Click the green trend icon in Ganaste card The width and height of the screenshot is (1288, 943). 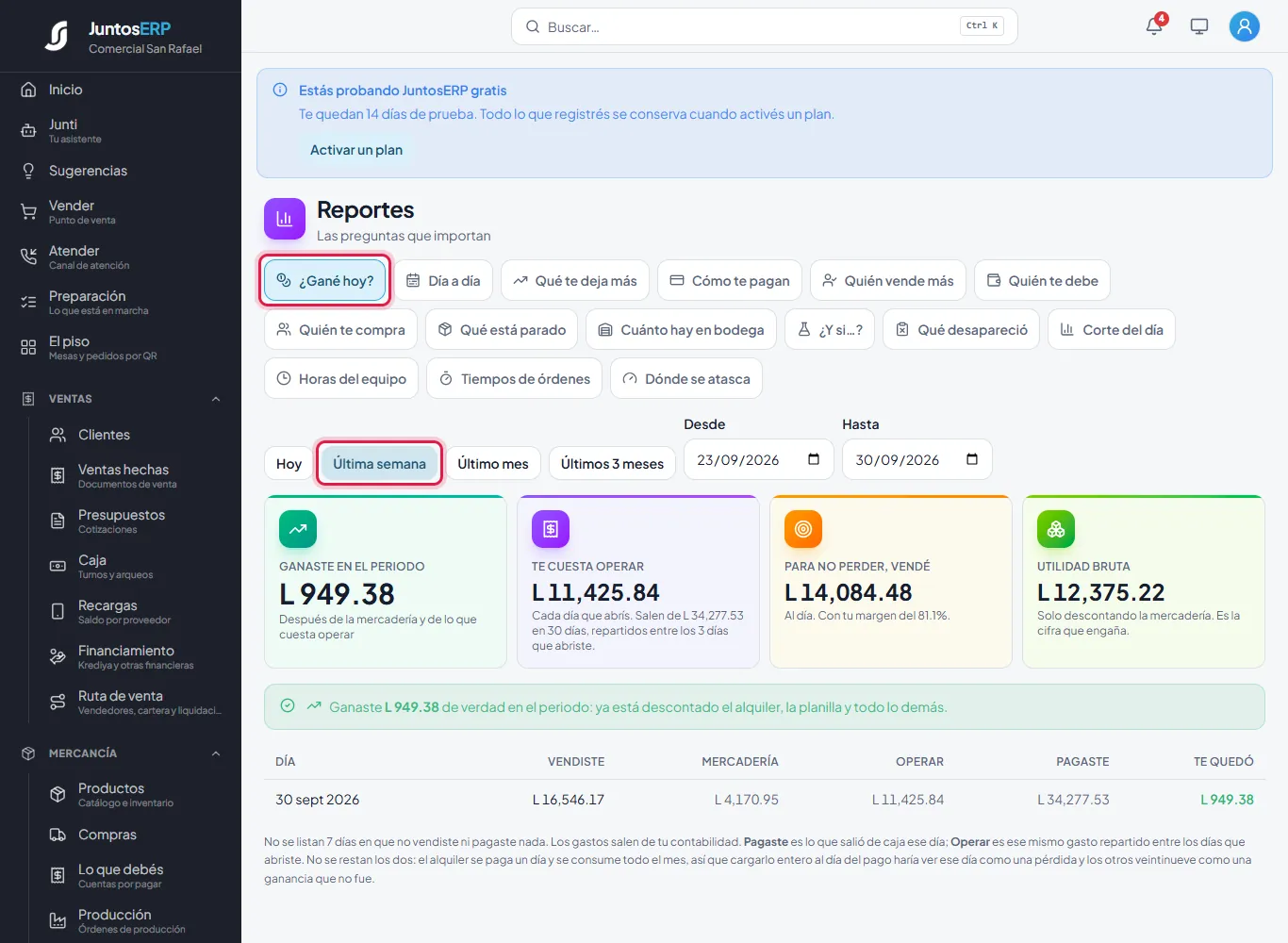coord(298,529)
